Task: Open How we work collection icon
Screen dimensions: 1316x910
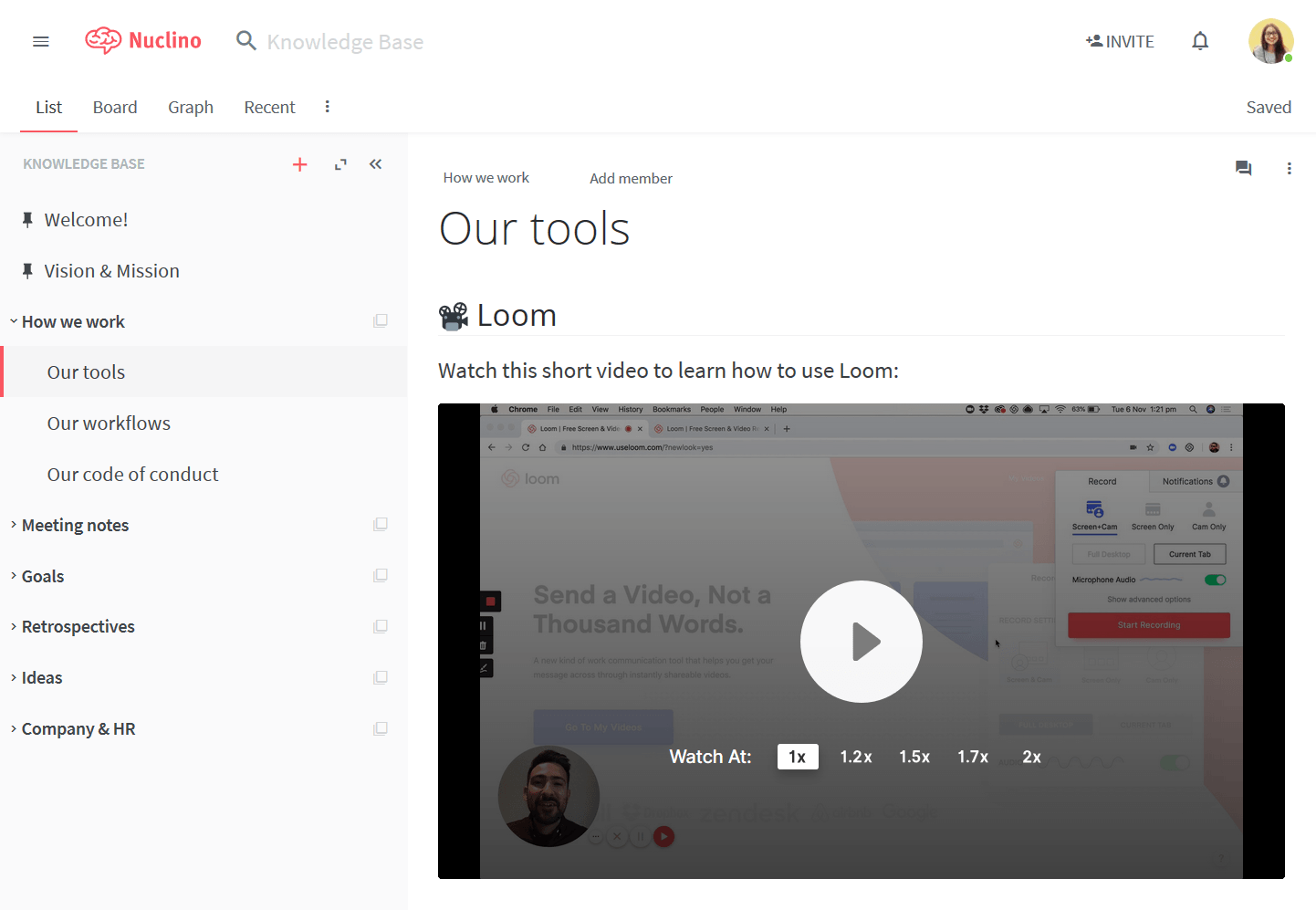Action: click(x=381, y=321)
